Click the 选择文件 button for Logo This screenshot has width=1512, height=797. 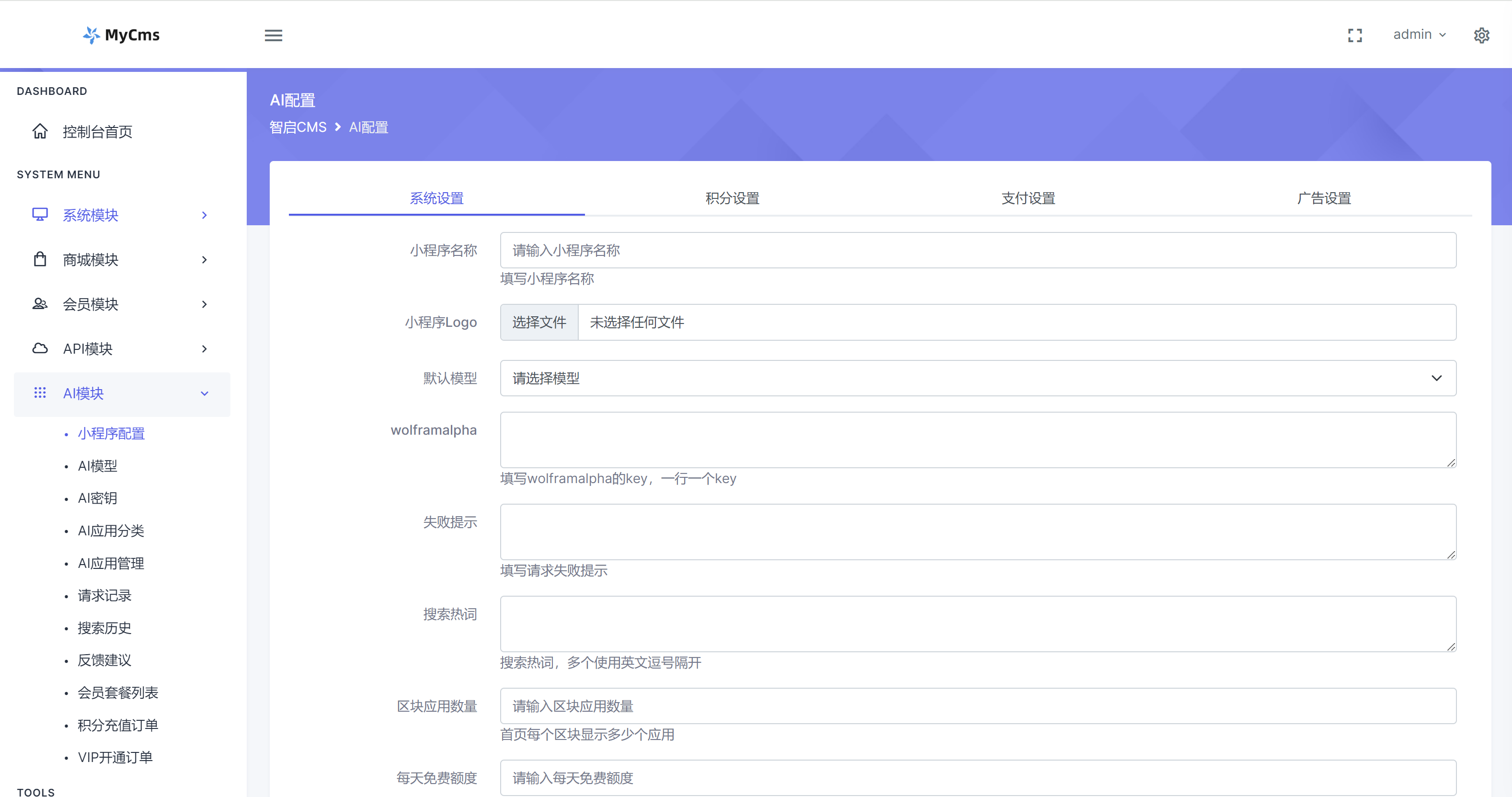click(x=539, y=323)
